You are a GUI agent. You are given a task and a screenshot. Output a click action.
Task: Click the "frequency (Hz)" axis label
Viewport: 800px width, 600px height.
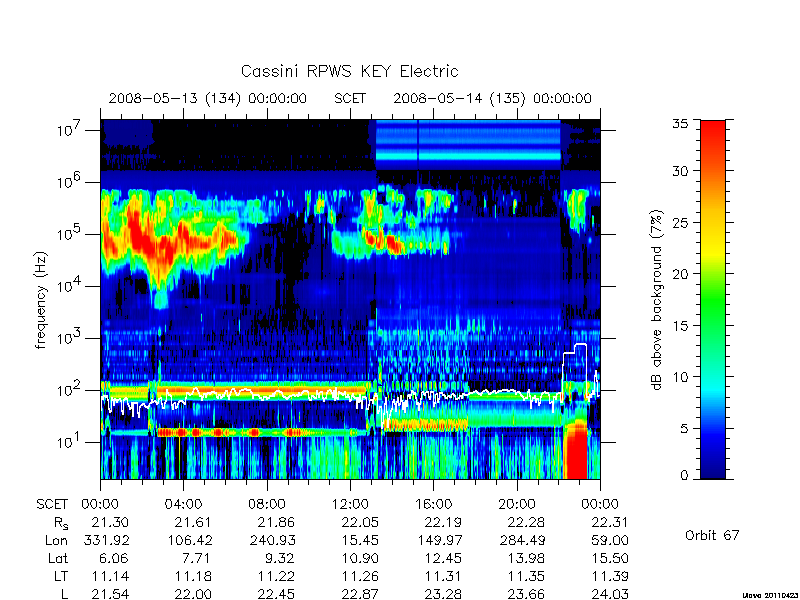41,300
